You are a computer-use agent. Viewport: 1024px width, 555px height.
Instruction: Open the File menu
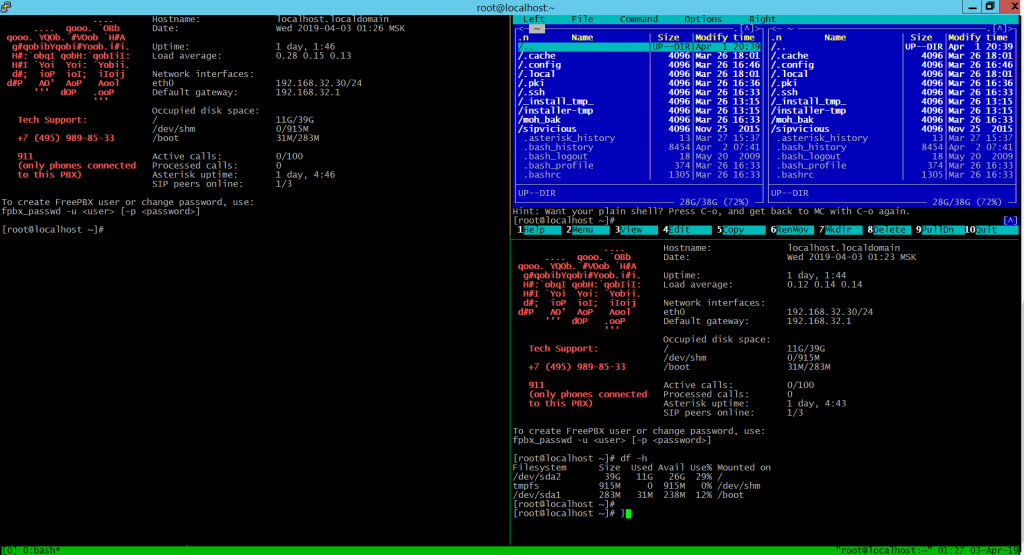pyautogui.click(x=582, y=19)
